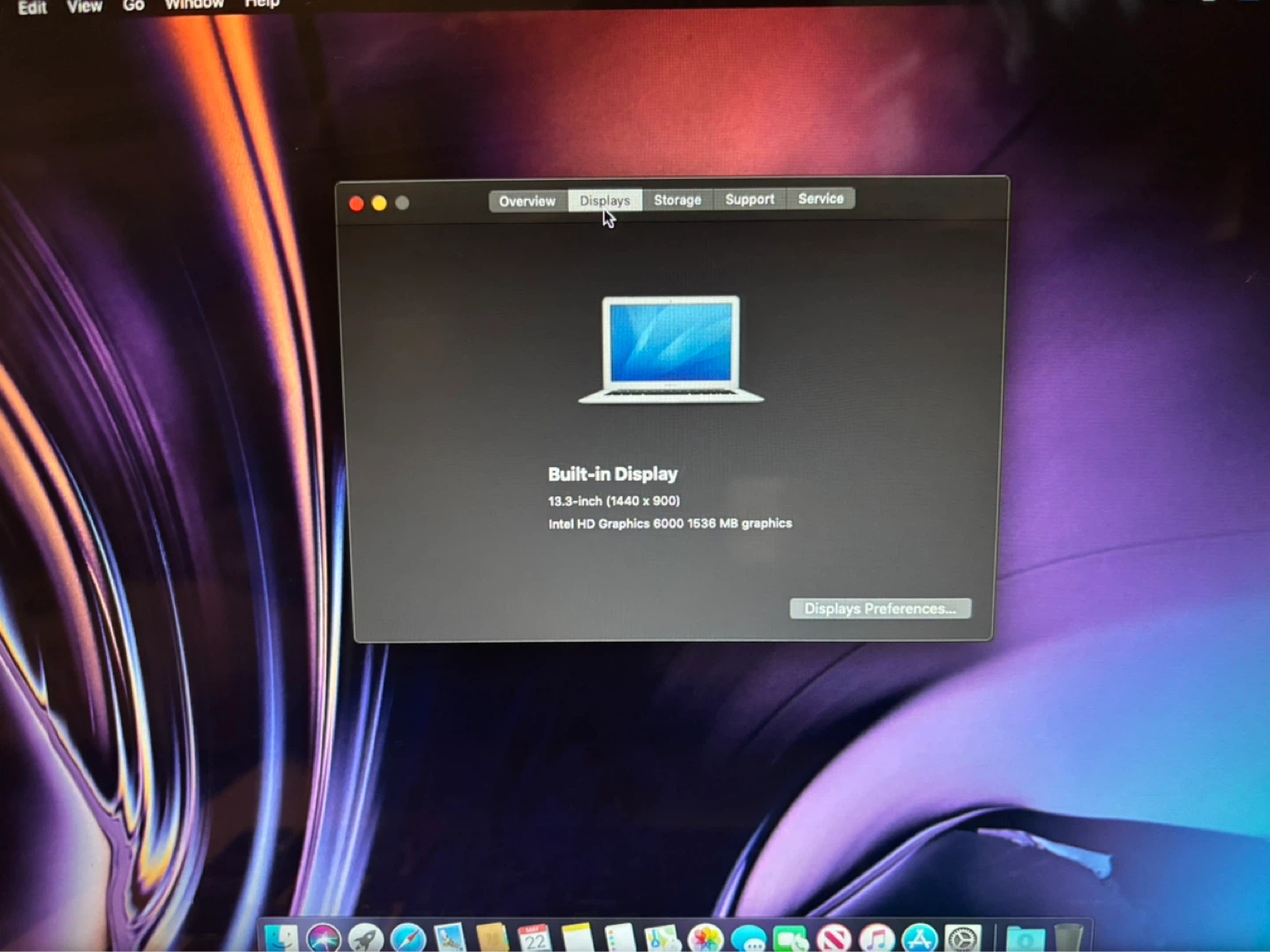Open Music app in Dock
1270x952 pixels.
878,938
